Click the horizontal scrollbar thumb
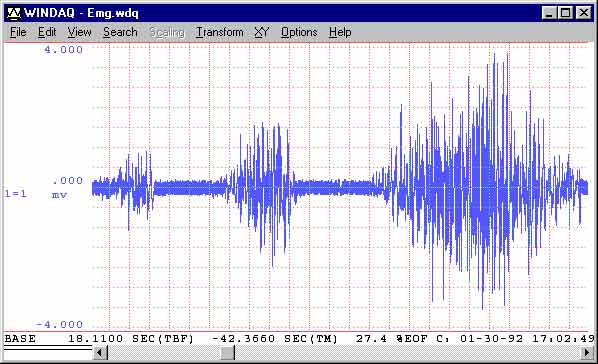The width and height of the screenshot is (598, 364). (228, 353)
